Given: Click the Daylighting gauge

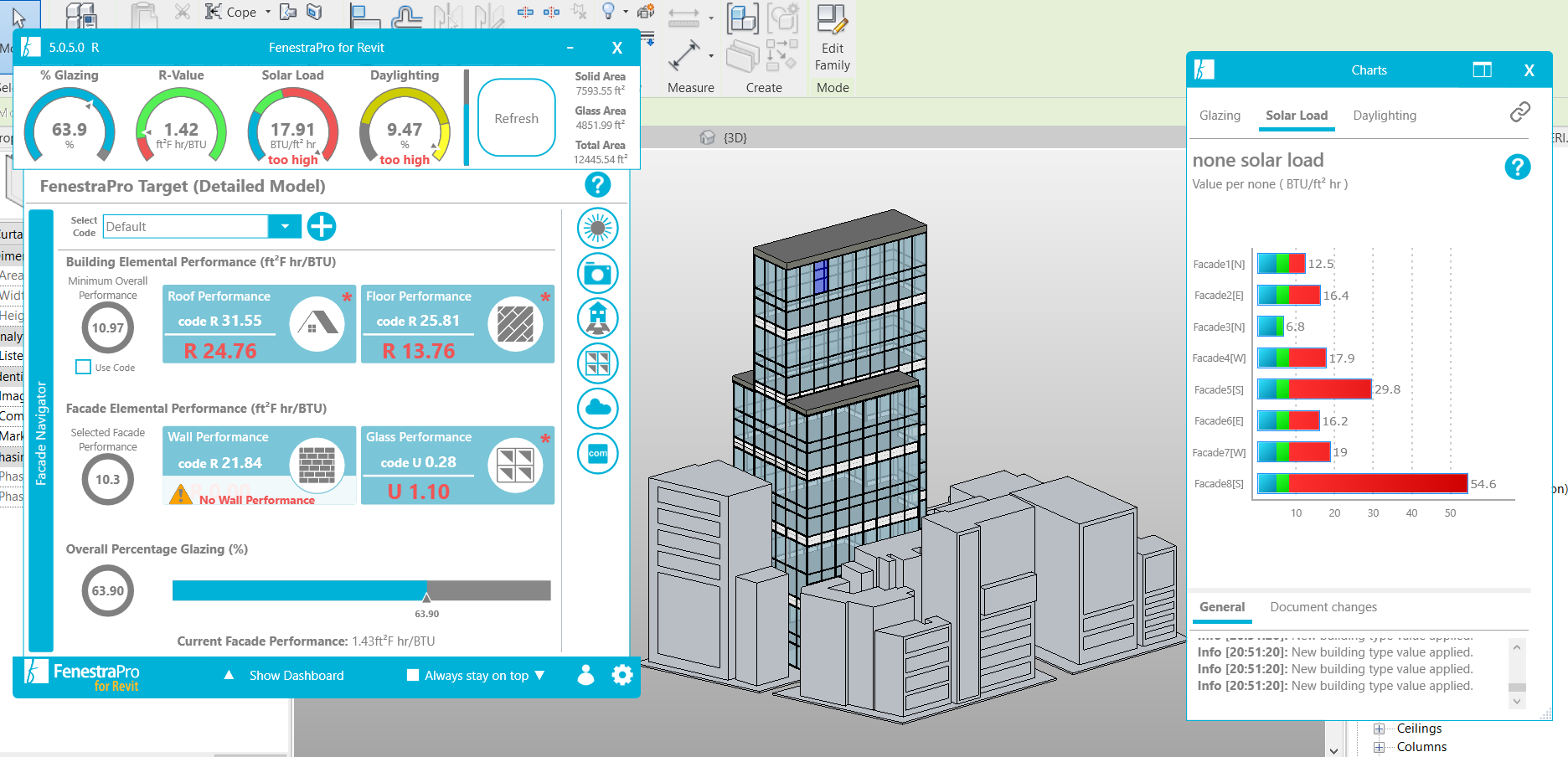Looking at the screenshot, I should [x=405, y=126].
